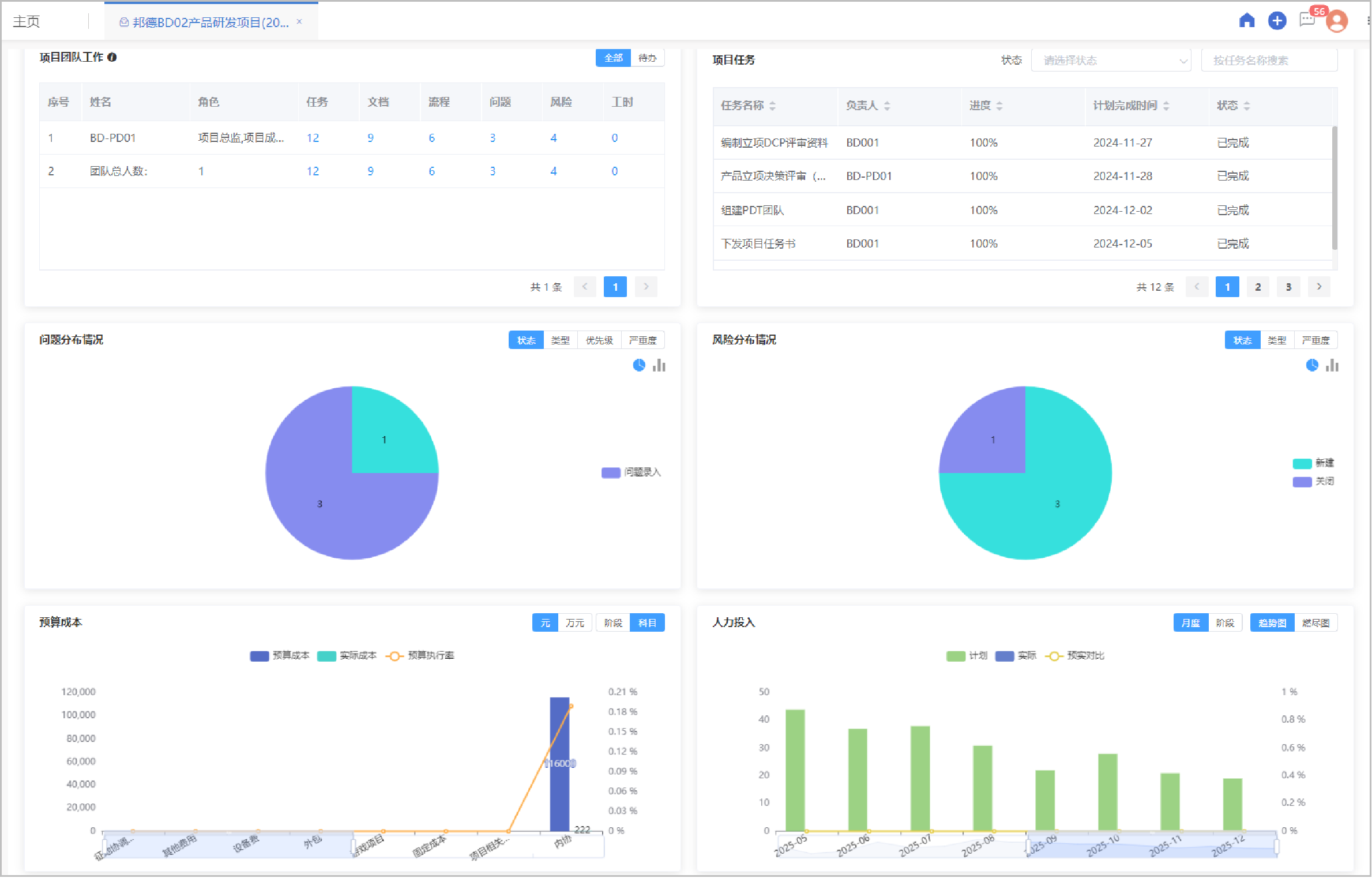Switch budget cost unit to 万元
The image size is (1372, 878).
[x=575, y=623]
